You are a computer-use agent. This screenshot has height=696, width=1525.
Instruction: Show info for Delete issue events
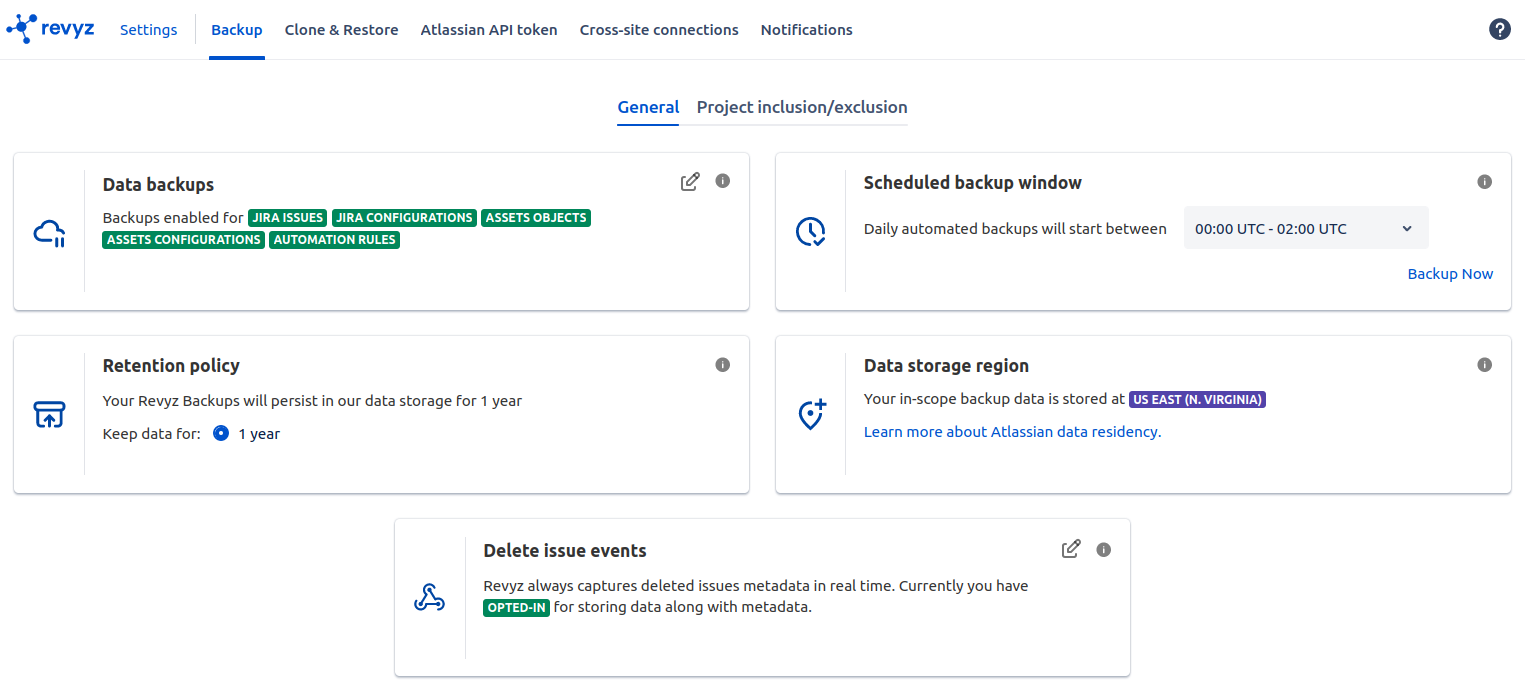(x=1104, y=549)
